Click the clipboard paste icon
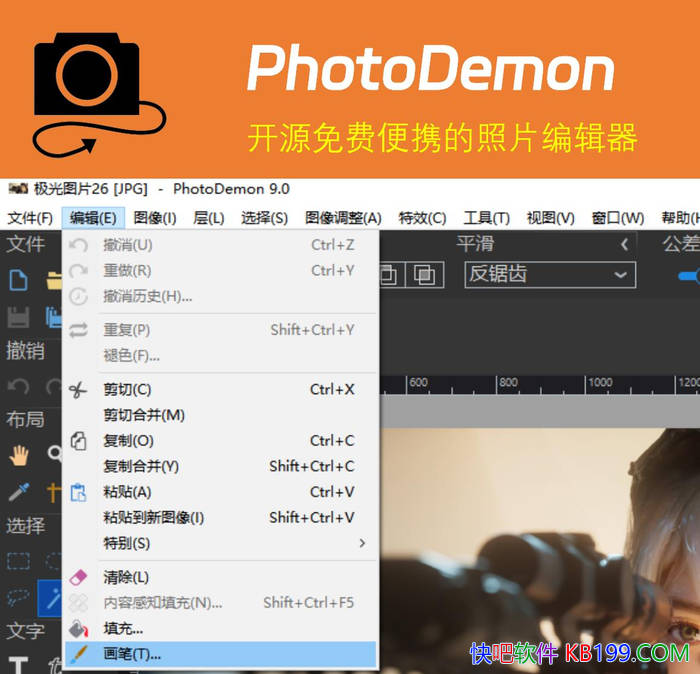 (79, 492)
